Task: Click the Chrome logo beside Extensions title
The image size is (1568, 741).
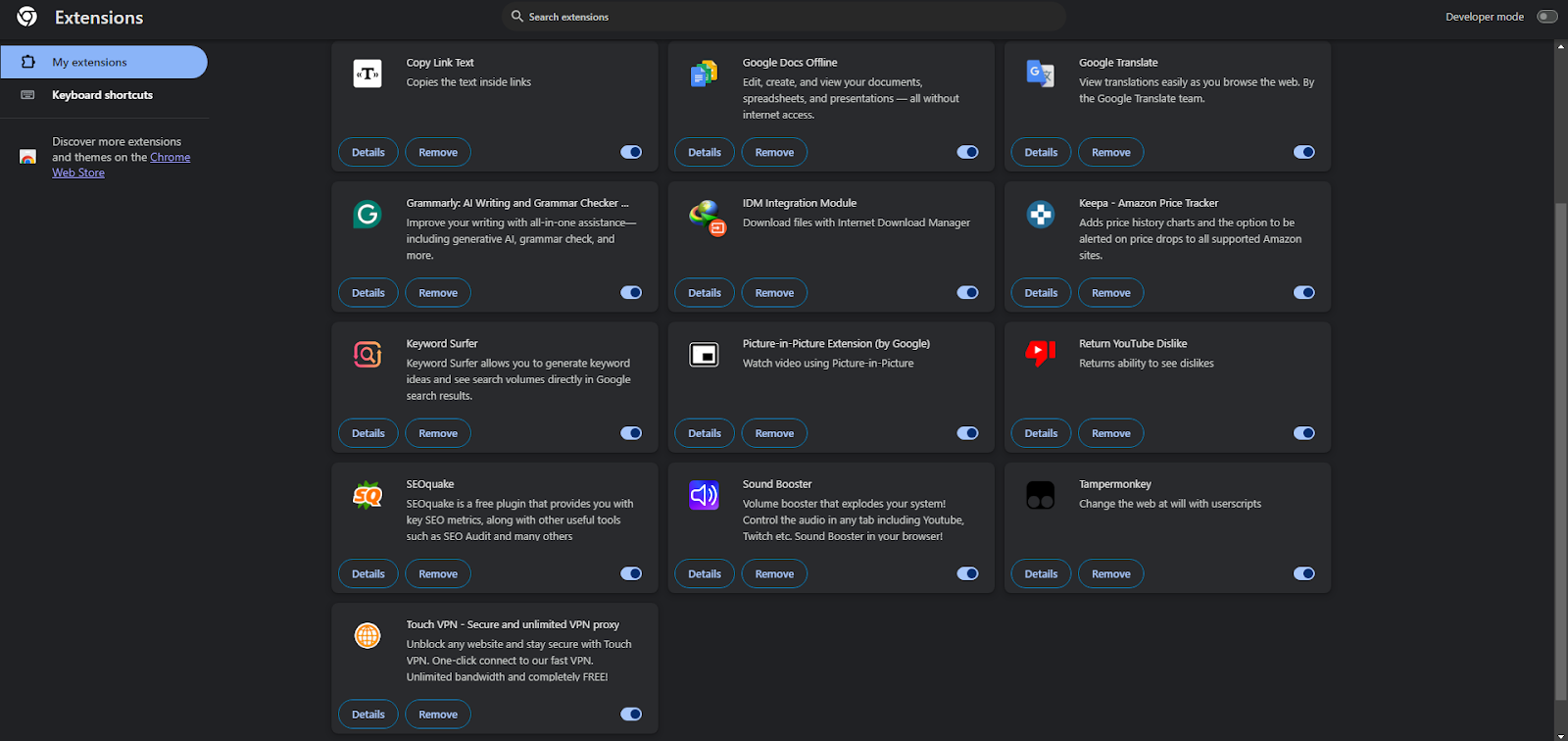Action: (27, 17)
